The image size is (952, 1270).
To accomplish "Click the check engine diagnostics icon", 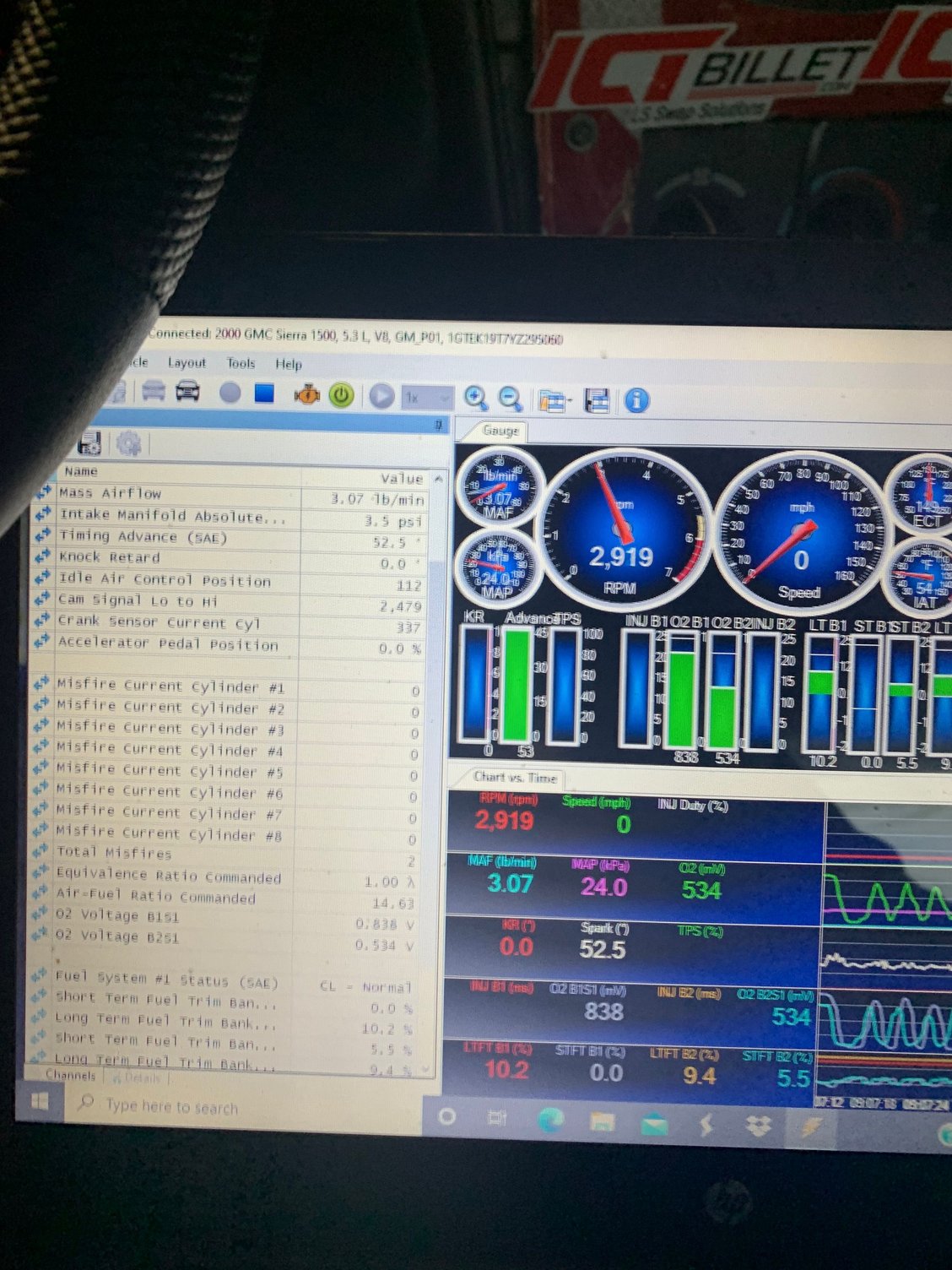I will tap(306, 394).
